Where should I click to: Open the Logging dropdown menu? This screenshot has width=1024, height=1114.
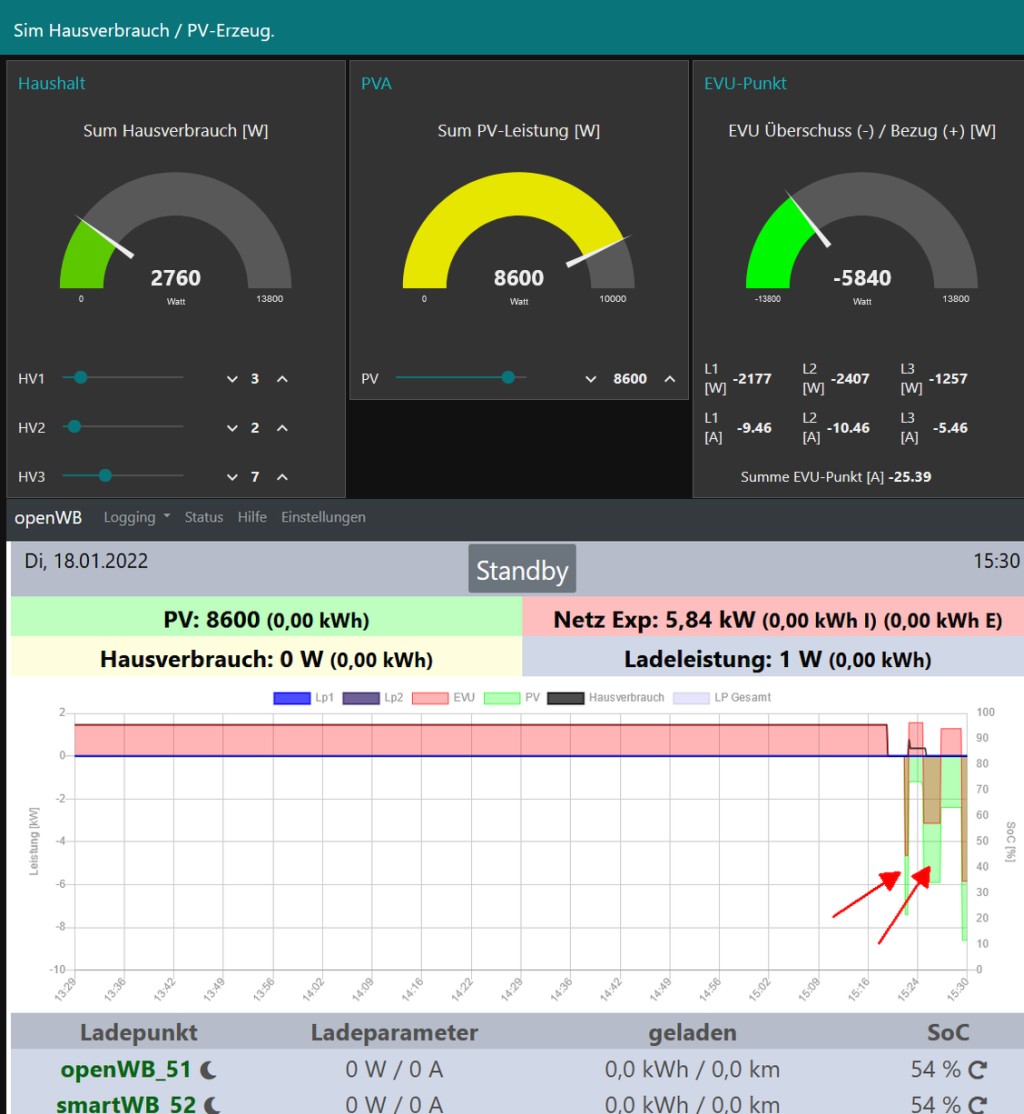(x=137, y=517)
